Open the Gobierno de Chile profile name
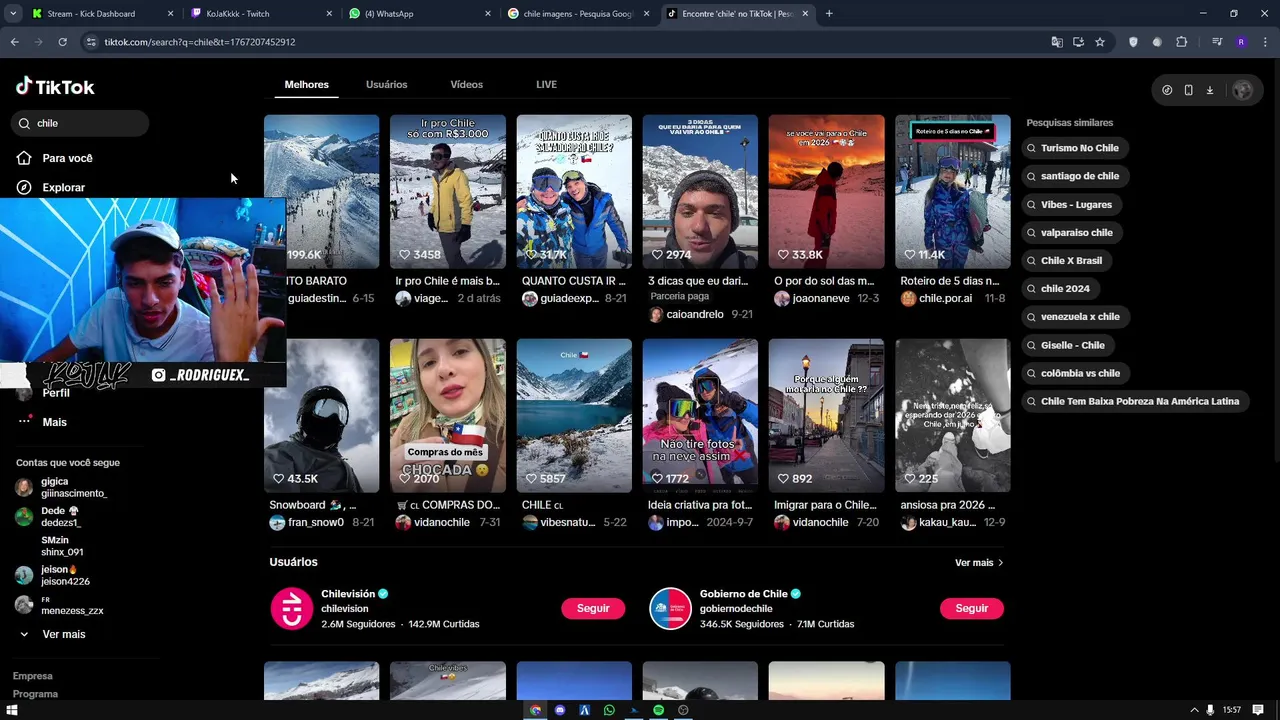 pos(743,594)
